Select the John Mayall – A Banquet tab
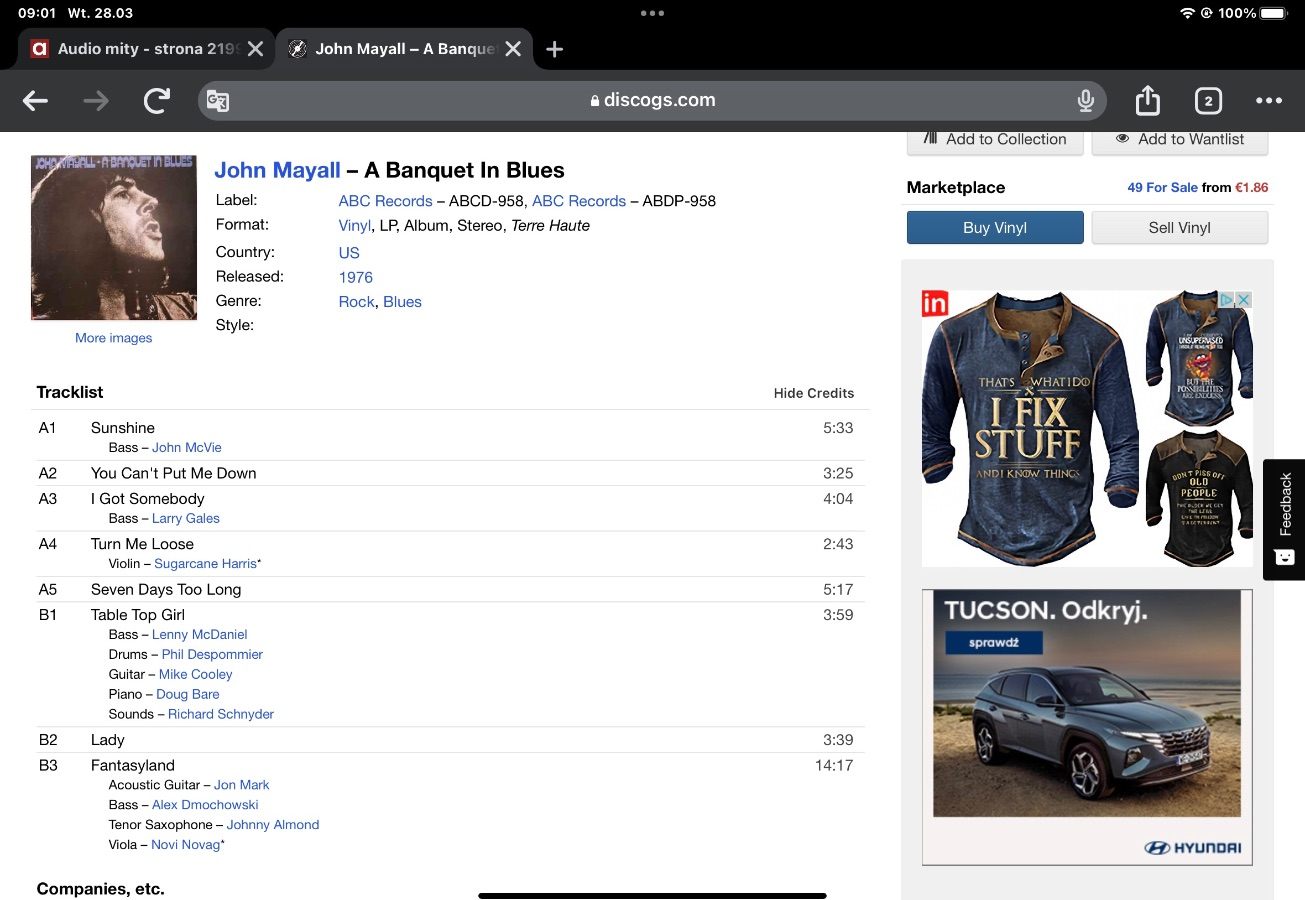The height and width of the screenshot is (900, 1305). click(404, 49)
